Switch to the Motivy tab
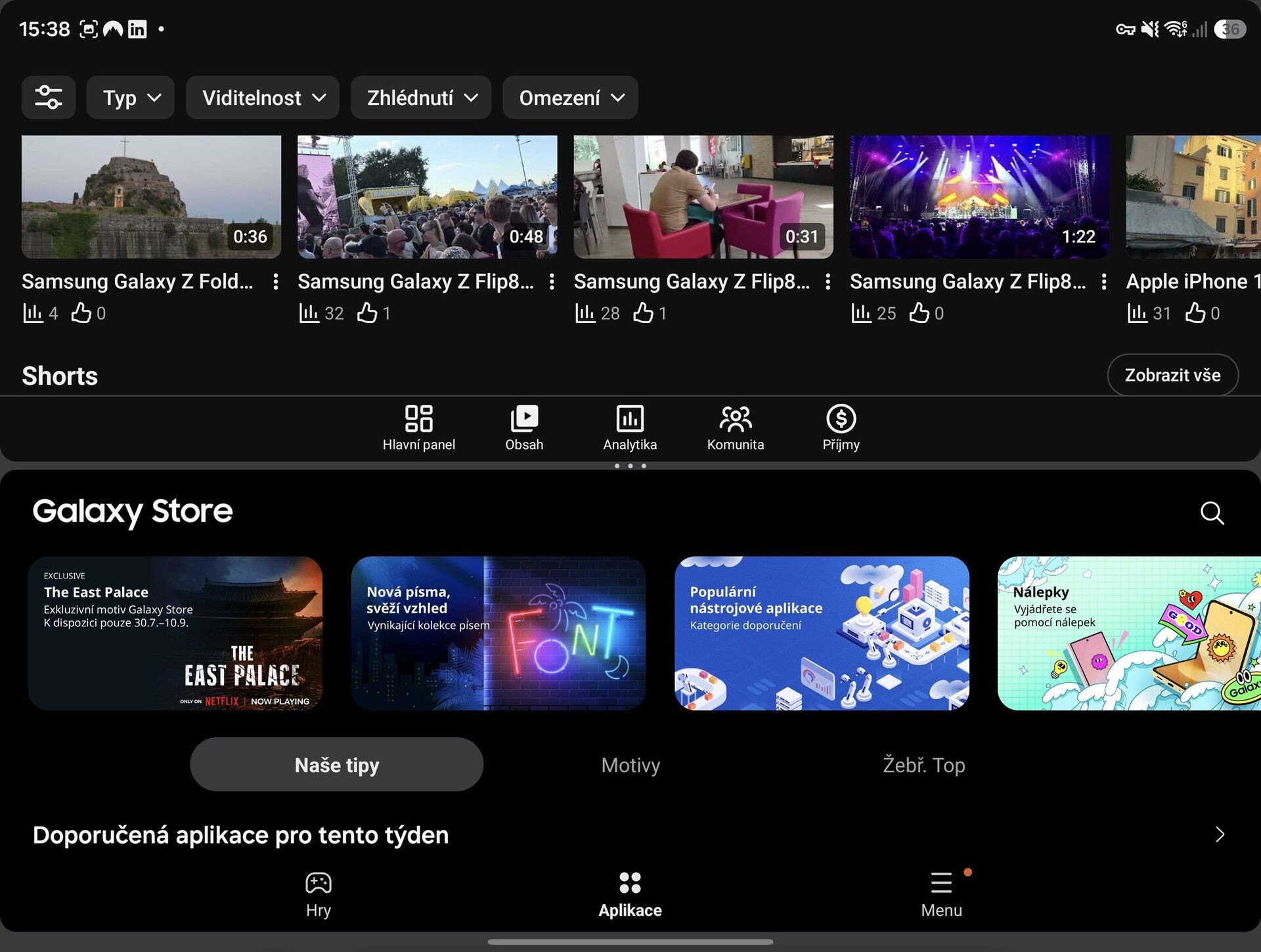1261x952 pixels. (630, 765)
